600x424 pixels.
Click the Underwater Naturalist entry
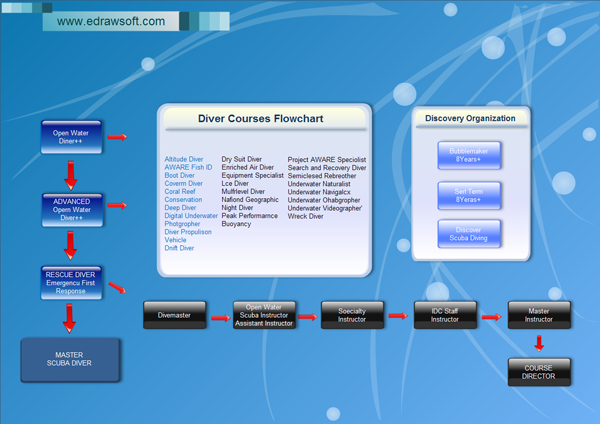(x=319, y=184)
